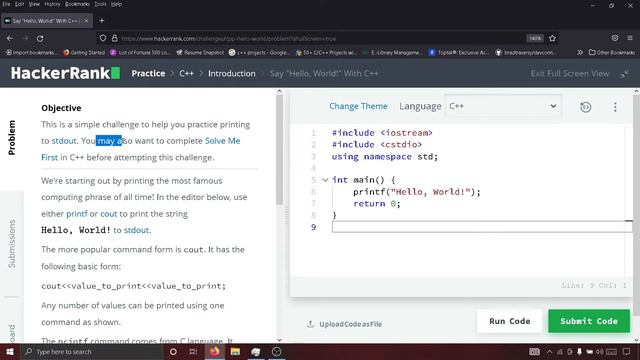Open the Pocket save icon in the toolbar

tap(615, 38)
